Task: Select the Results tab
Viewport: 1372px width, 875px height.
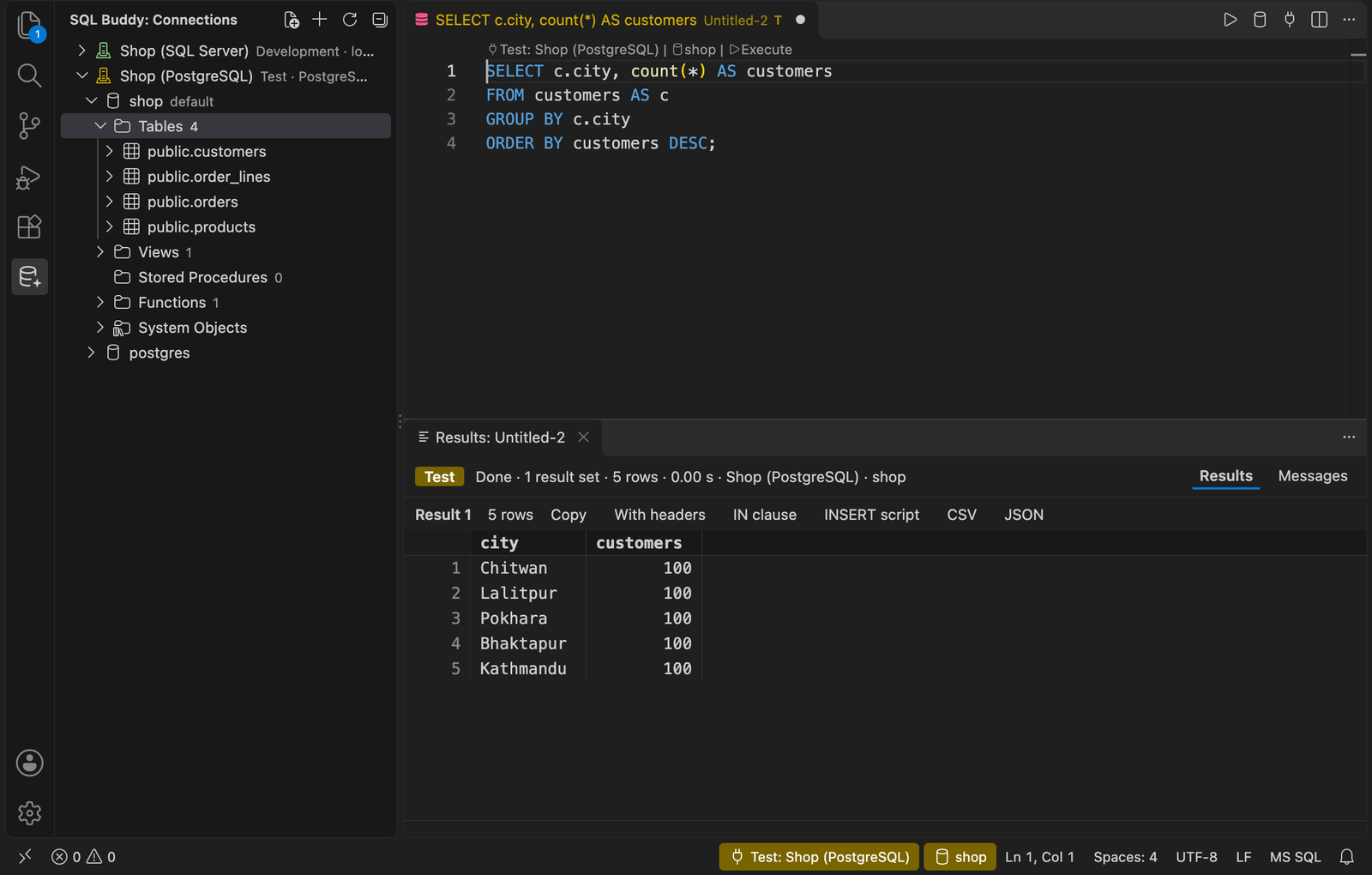Action: pos(1225,476)
